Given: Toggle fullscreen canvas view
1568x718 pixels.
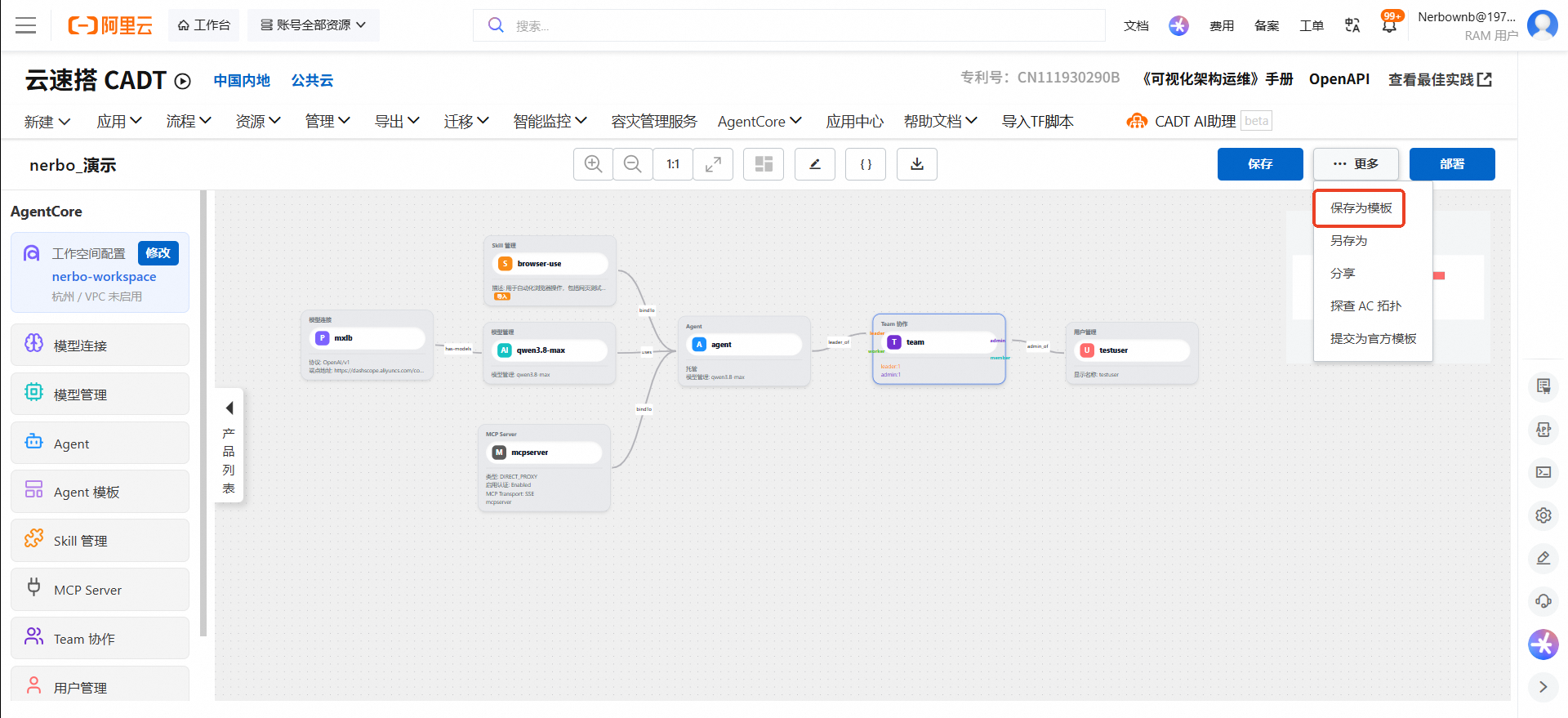Looking at the screenshot, I should pyautogui.click(x=713, y=164).
